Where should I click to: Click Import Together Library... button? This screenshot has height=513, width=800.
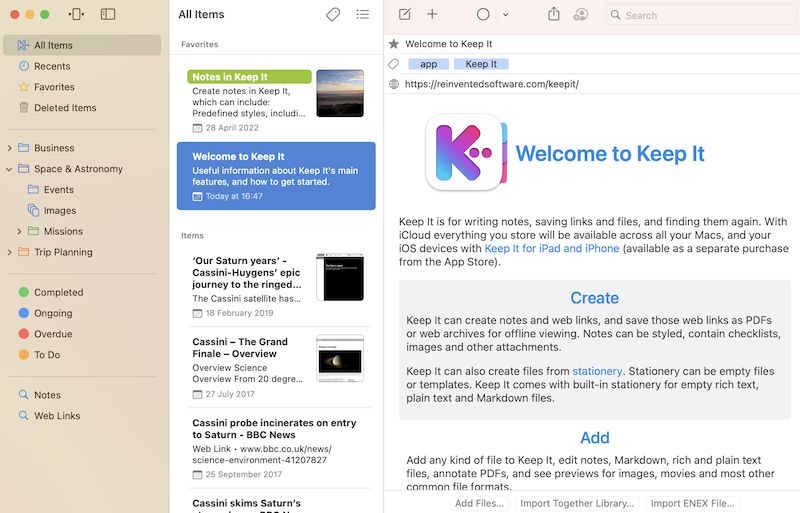click(577, 503)
